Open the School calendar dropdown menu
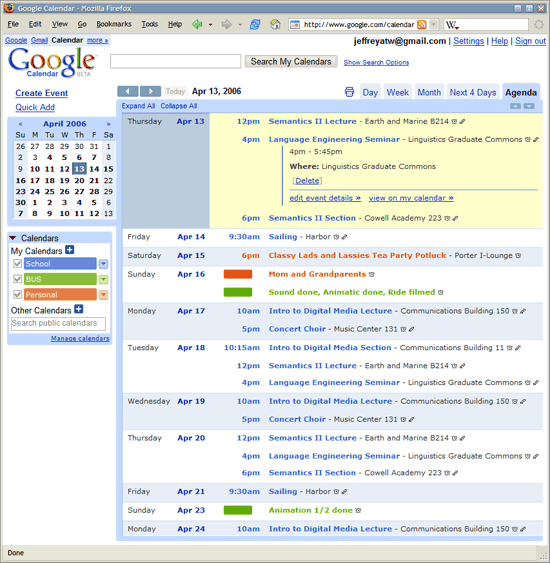The image size is (550, 563). [103, 264]
